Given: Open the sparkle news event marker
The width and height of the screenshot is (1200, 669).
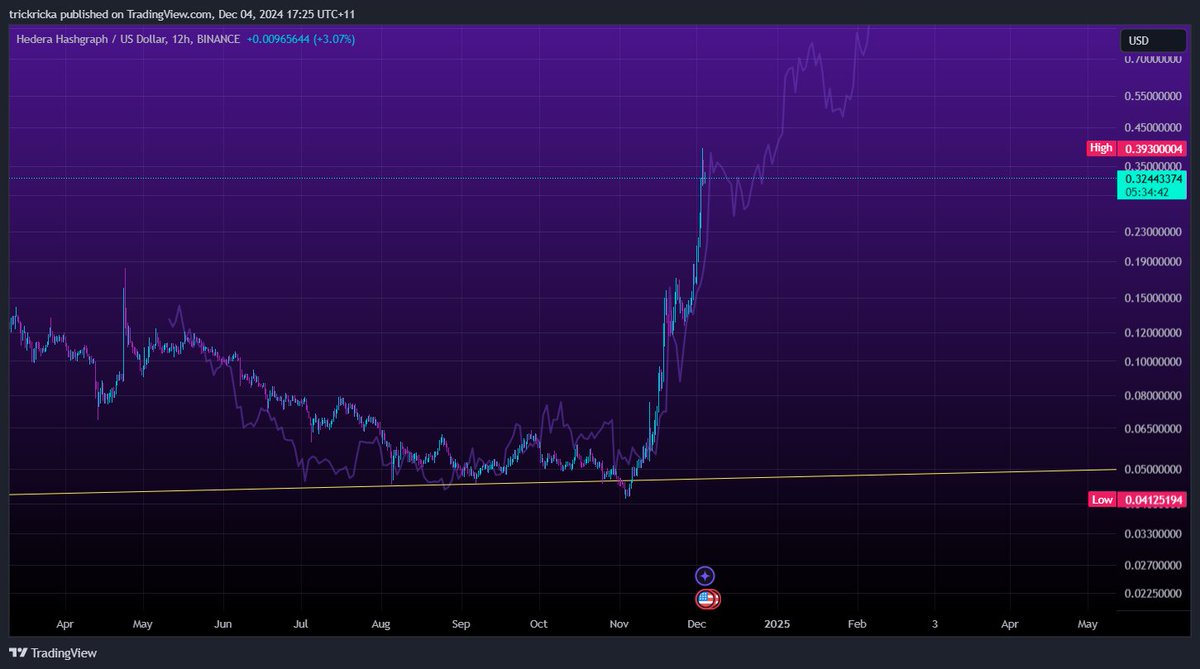Looking at the screenshot, I should 704,575.
